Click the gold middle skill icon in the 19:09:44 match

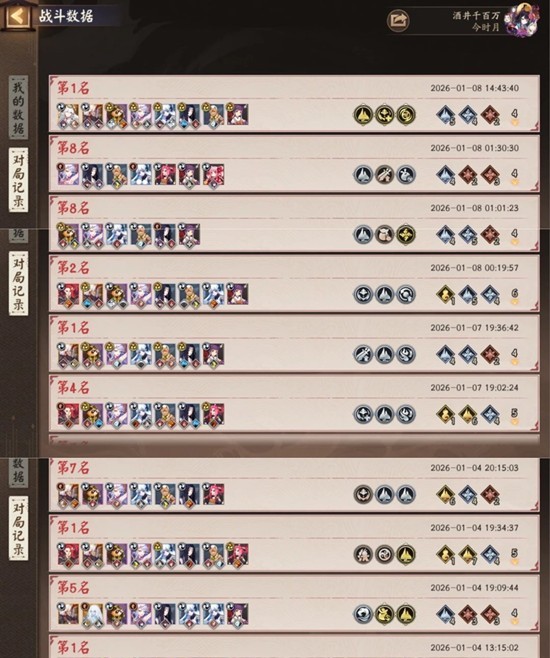tap(384, 614)
